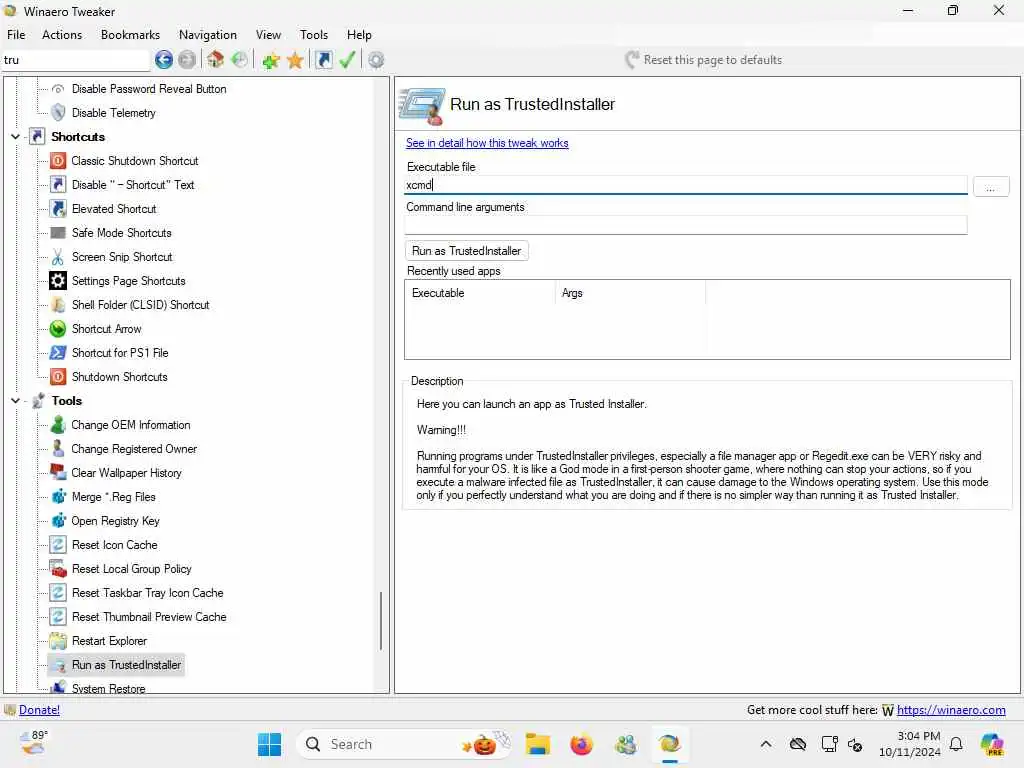Click the tree panel vertical scrollbar
1024x768 pixels.
(x=381, y=620)
